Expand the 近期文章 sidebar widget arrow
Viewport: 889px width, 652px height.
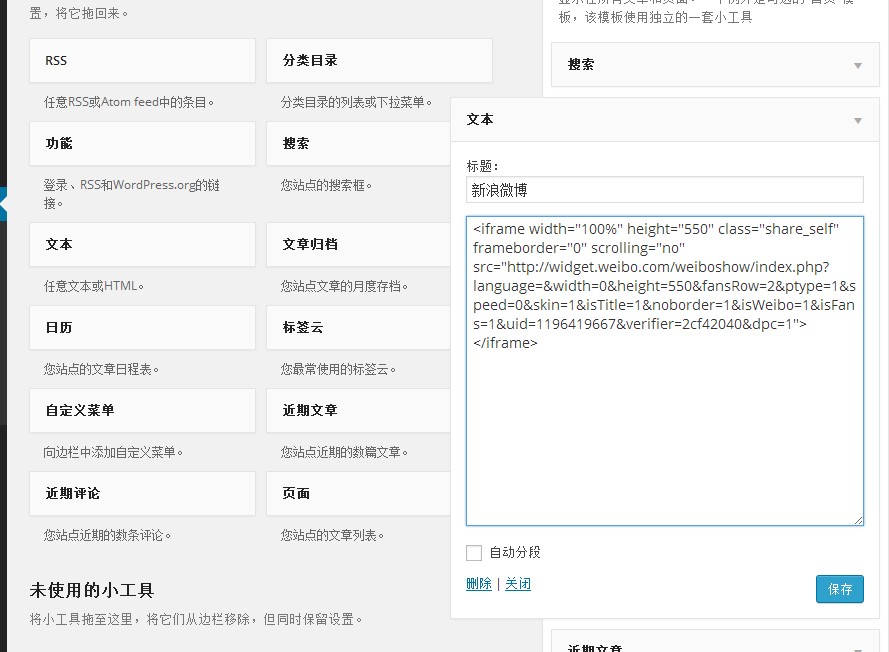coord(857,648)
